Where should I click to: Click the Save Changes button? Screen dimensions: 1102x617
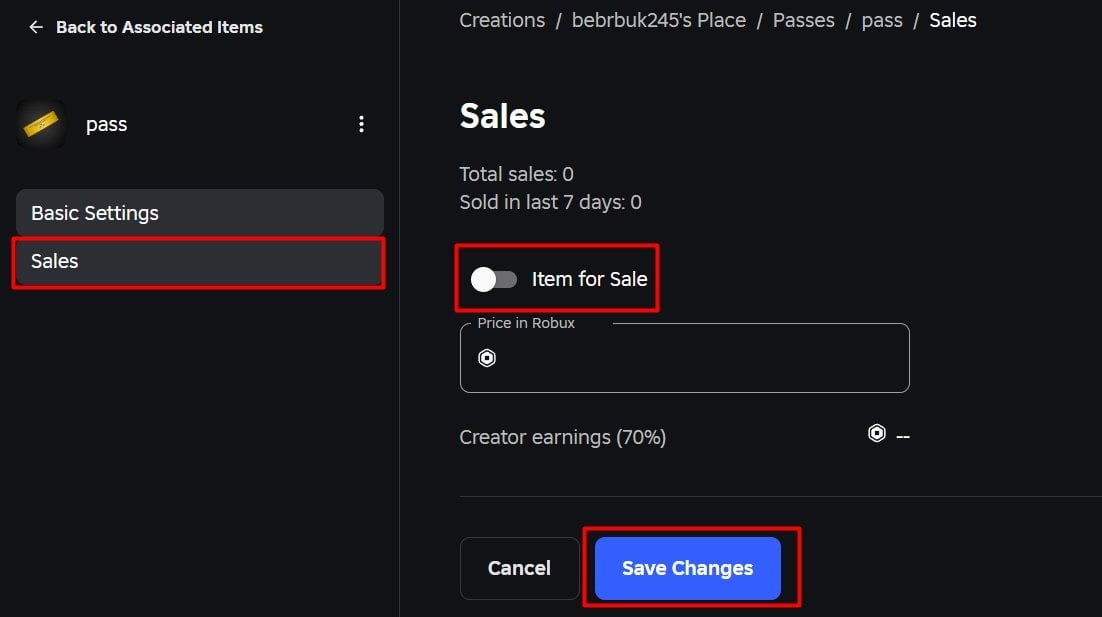[687, 569]
